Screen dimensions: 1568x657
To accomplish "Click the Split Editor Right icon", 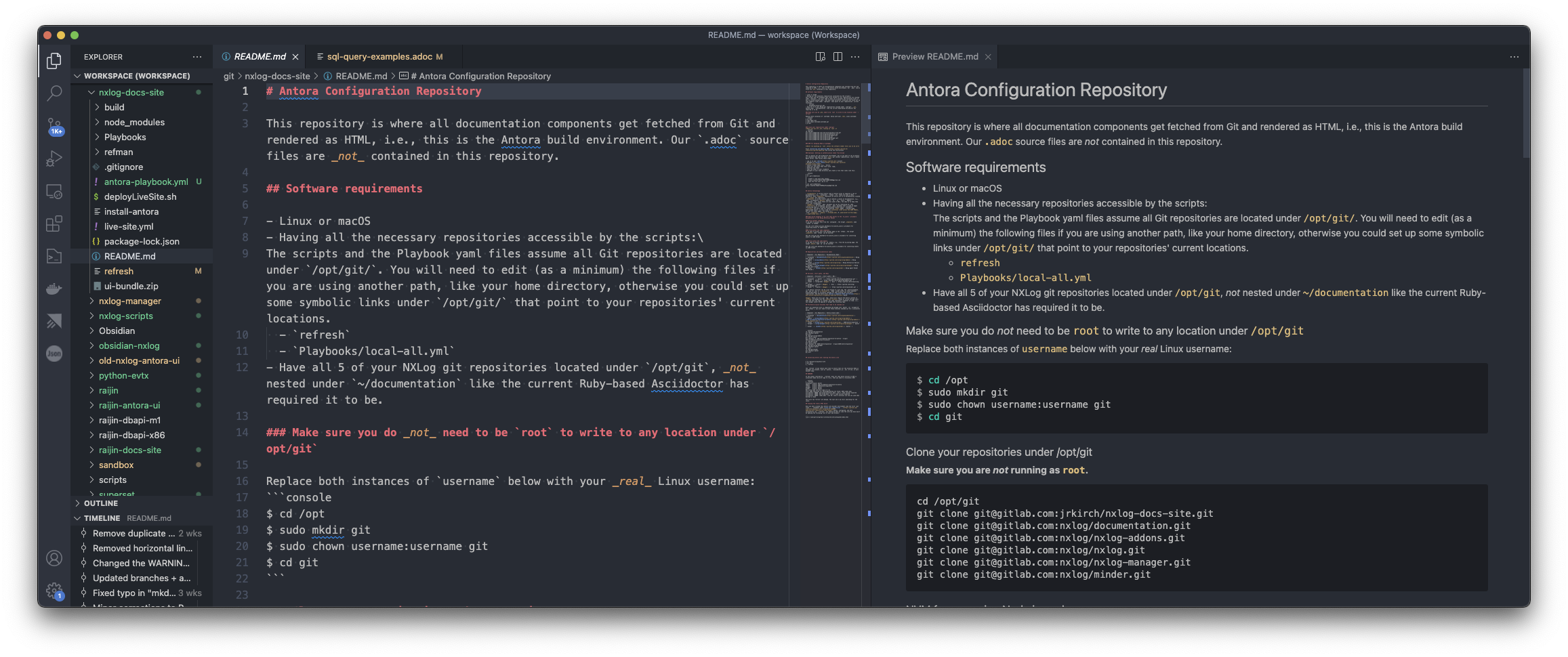I will pyautogui.click(x=838, y=57).
